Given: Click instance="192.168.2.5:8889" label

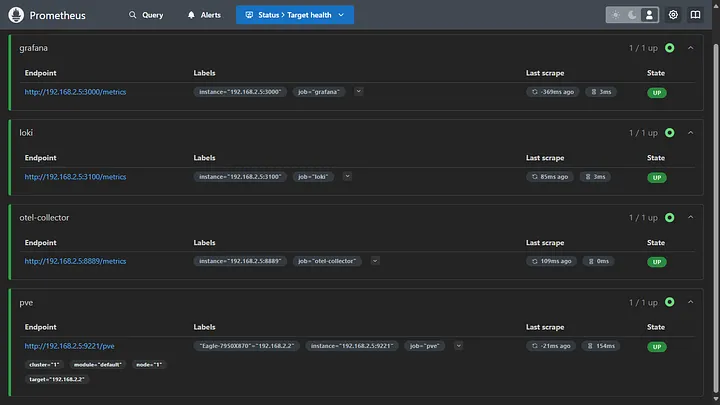Looking at the screenshot, I should pos(240,261).
